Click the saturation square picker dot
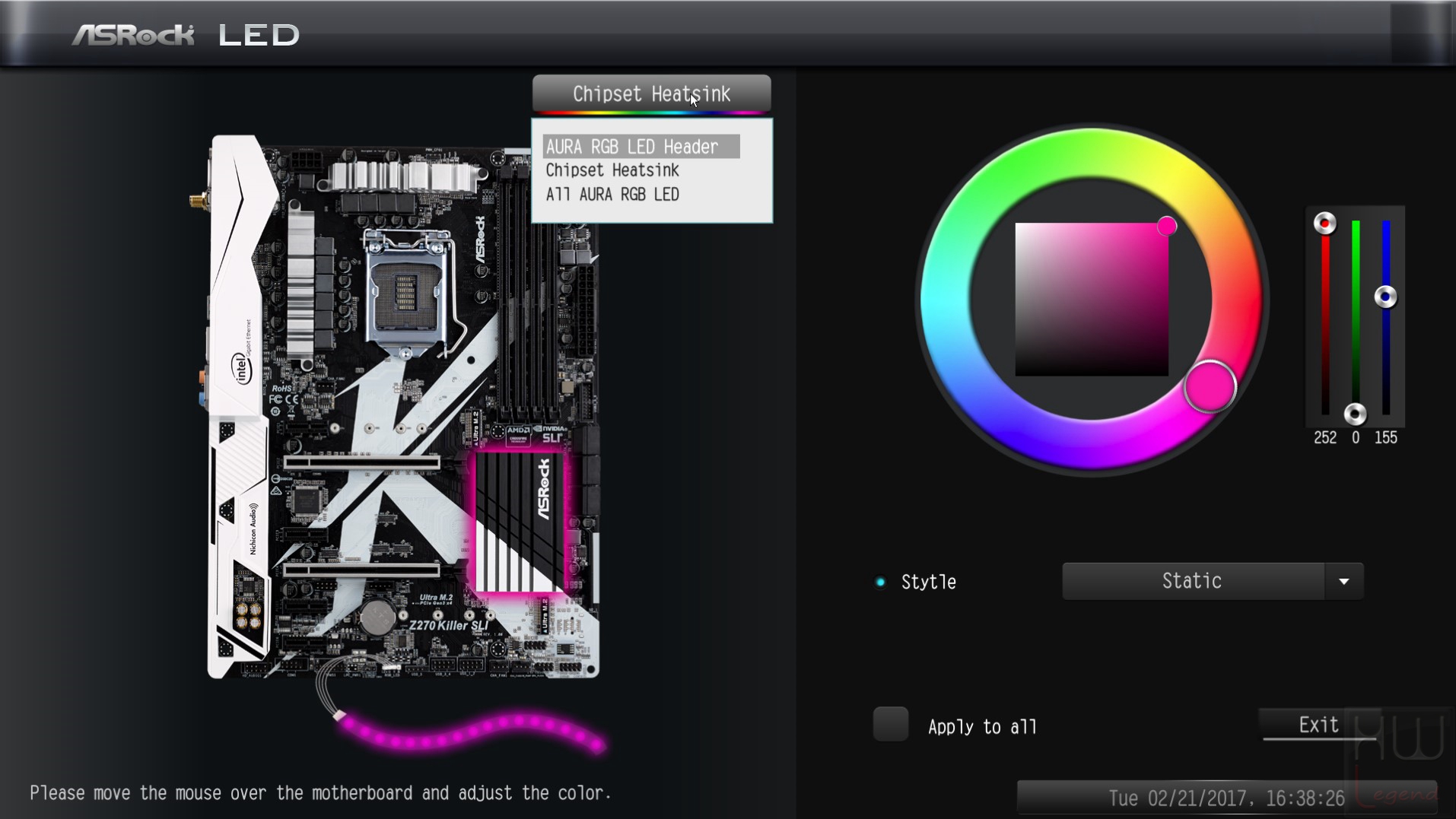Viewport: 1456px width, 819px height. click(x=1167, y=226)
